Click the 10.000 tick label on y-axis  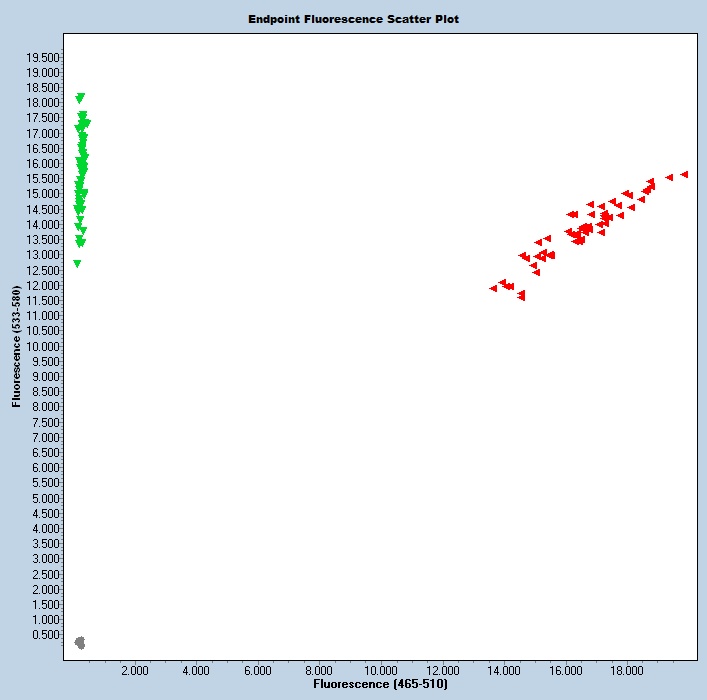40,346
